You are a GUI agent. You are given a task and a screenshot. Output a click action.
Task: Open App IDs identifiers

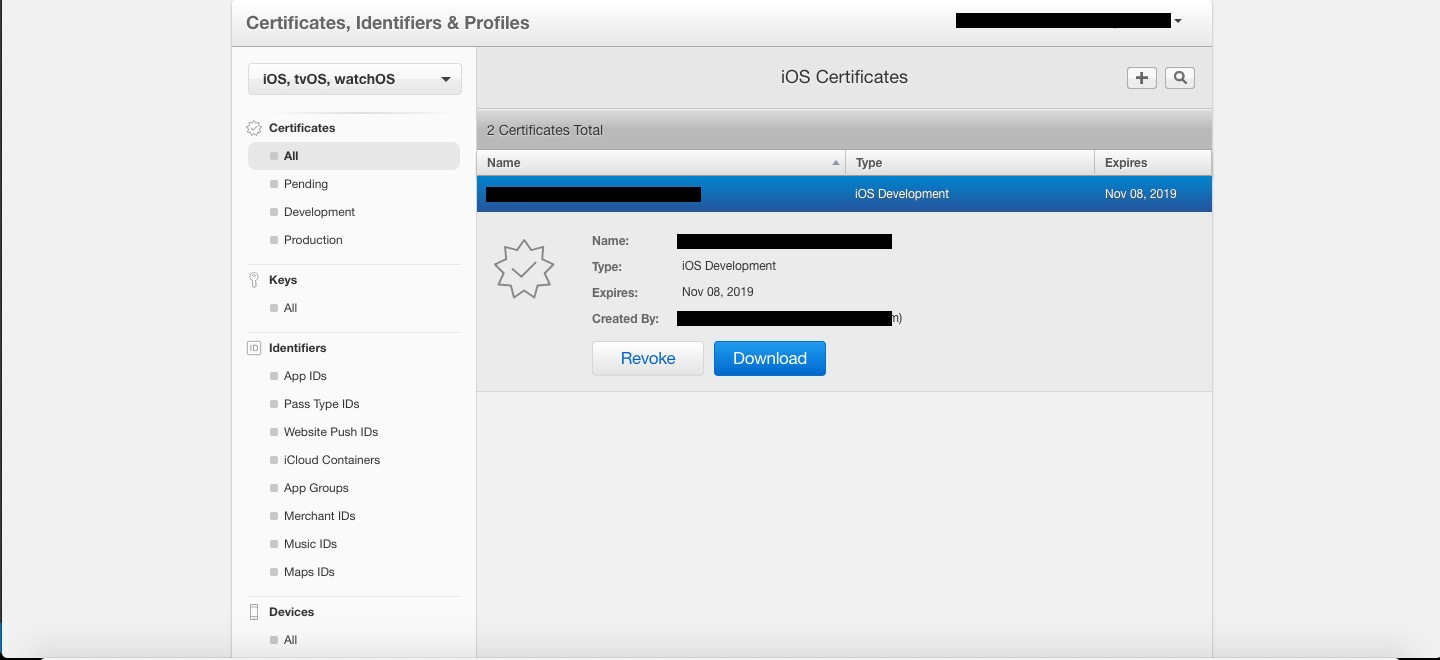click(x=305, y=376)
